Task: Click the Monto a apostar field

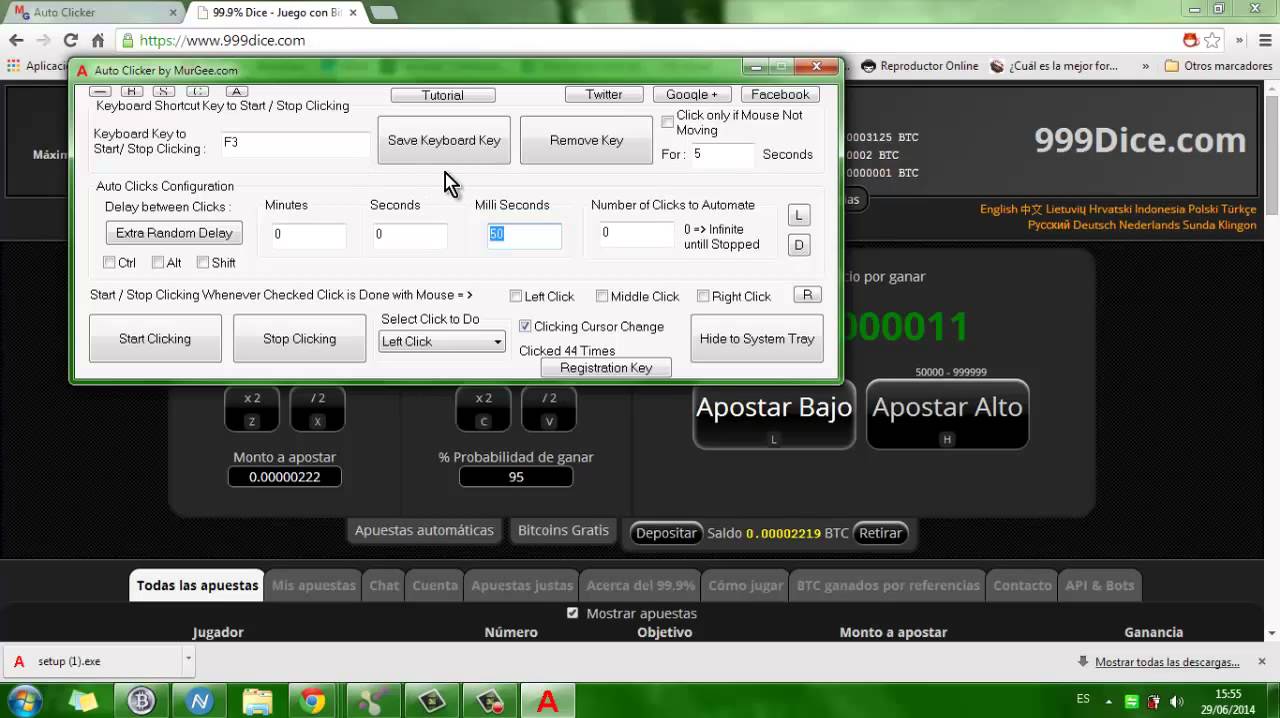Action: coord(285,477)
